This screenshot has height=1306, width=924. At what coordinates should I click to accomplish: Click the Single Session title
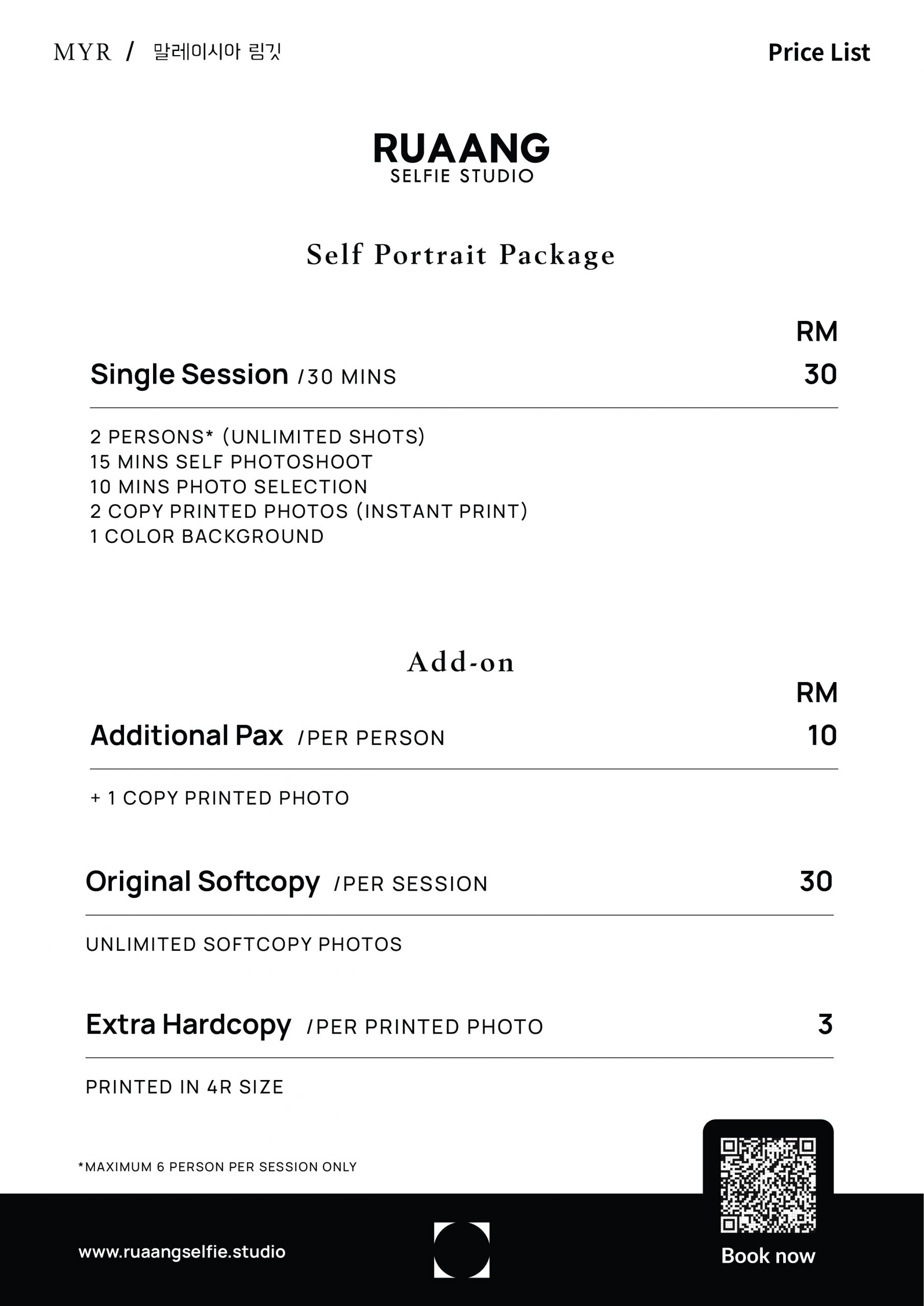tap(189, 374)
